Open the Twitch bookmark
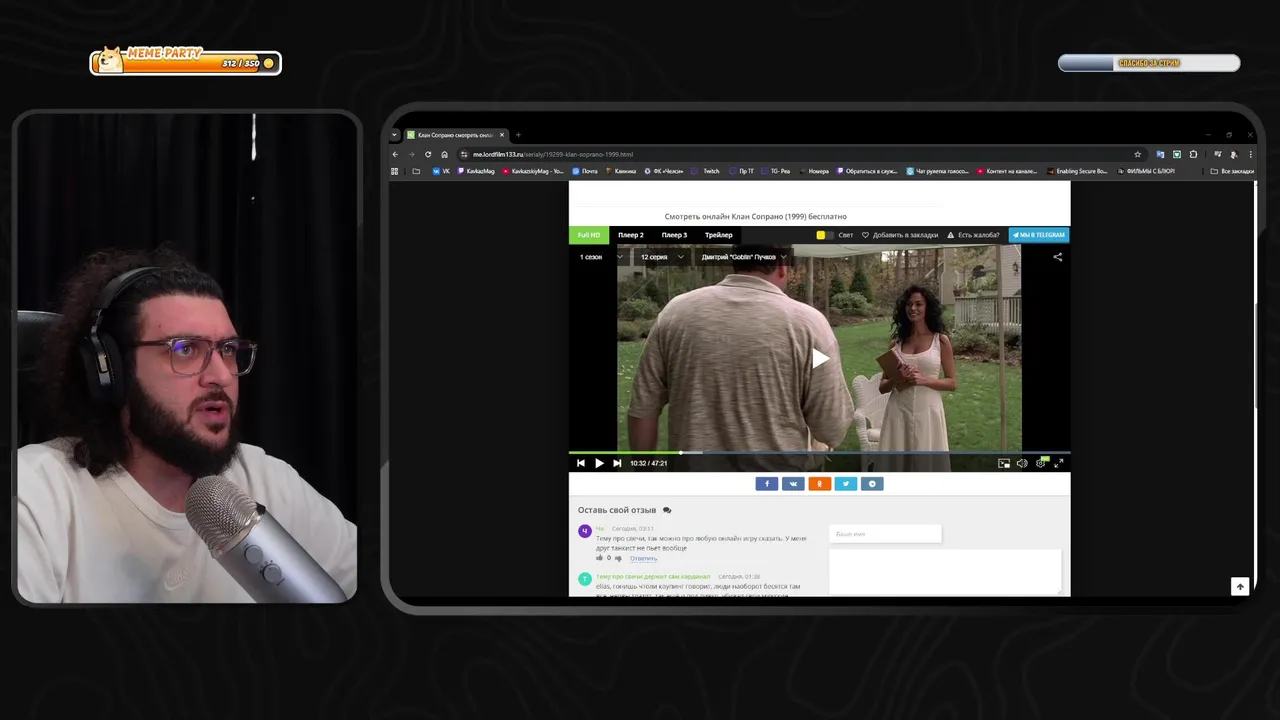This screenshot has height=720, width=1280. pos(706,171)
